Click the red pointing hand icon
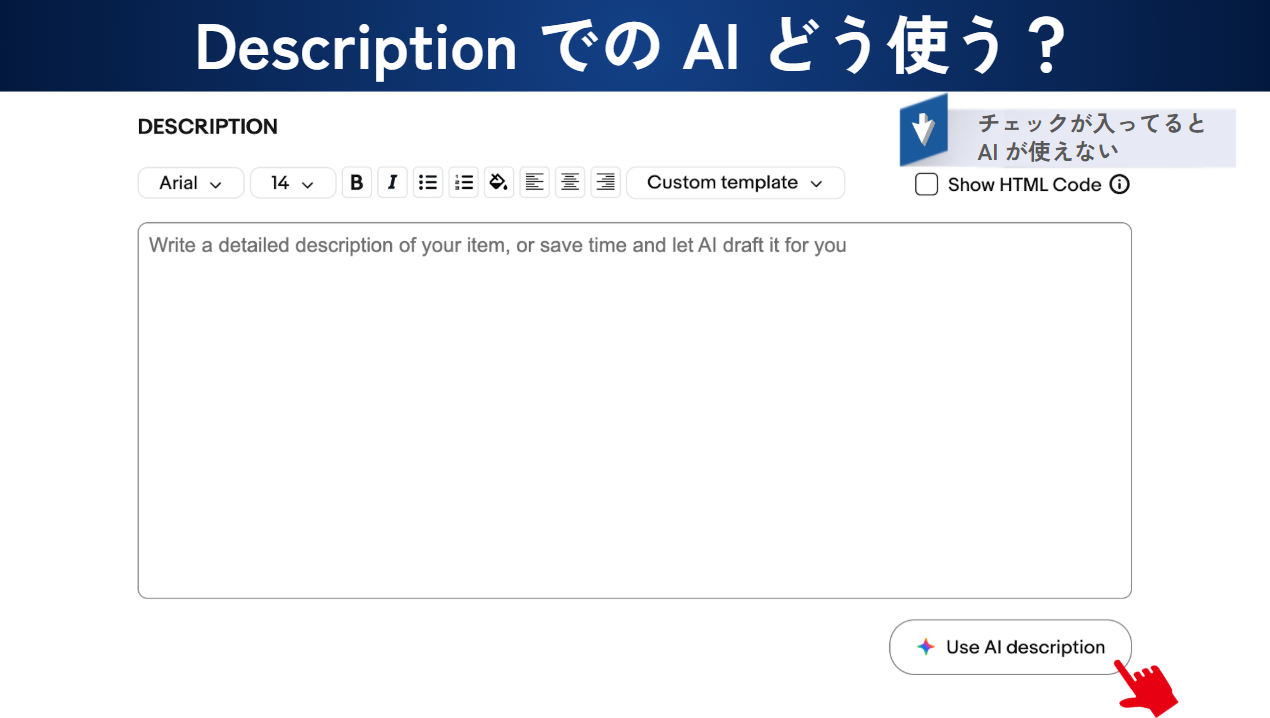Viewport: 1270px width, 718px height. (x=1147, y=688)
